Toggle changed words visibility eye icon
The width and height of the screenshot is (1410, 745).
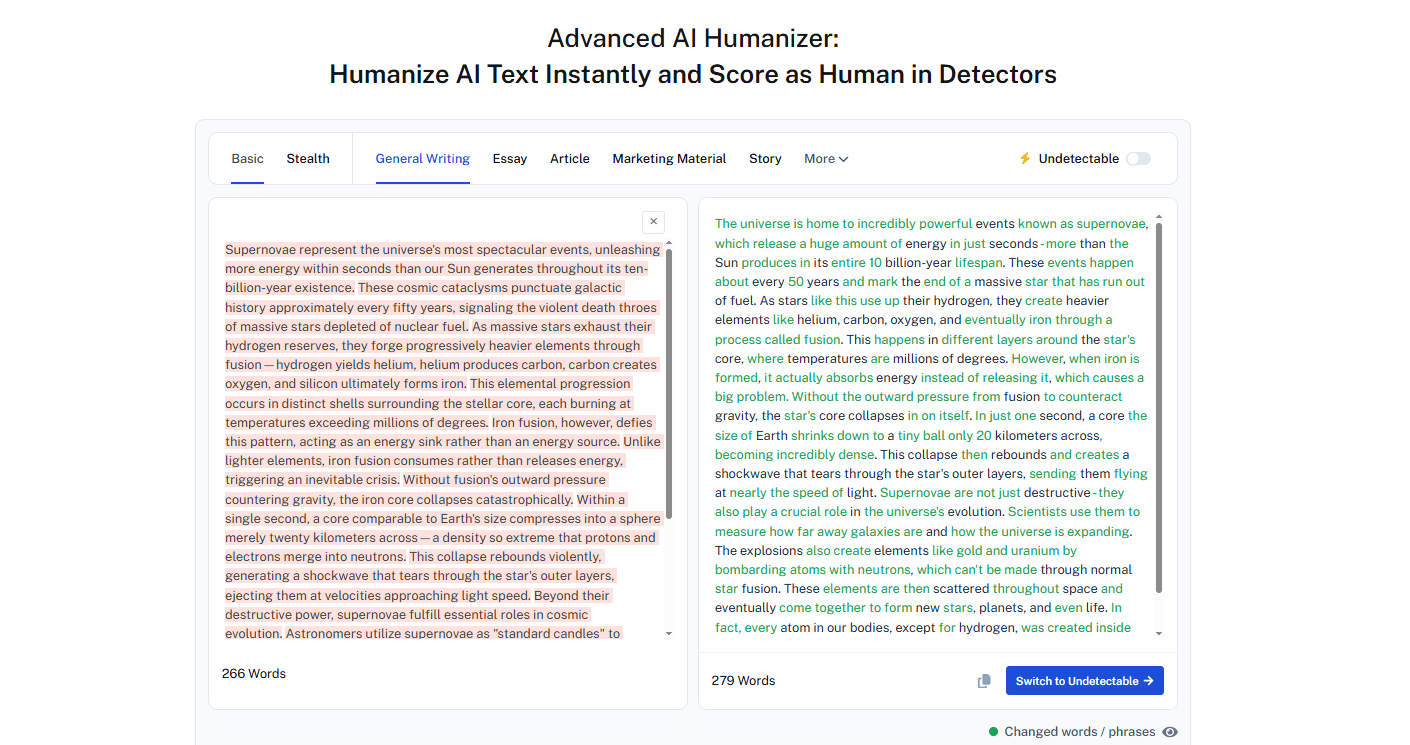1170,732
